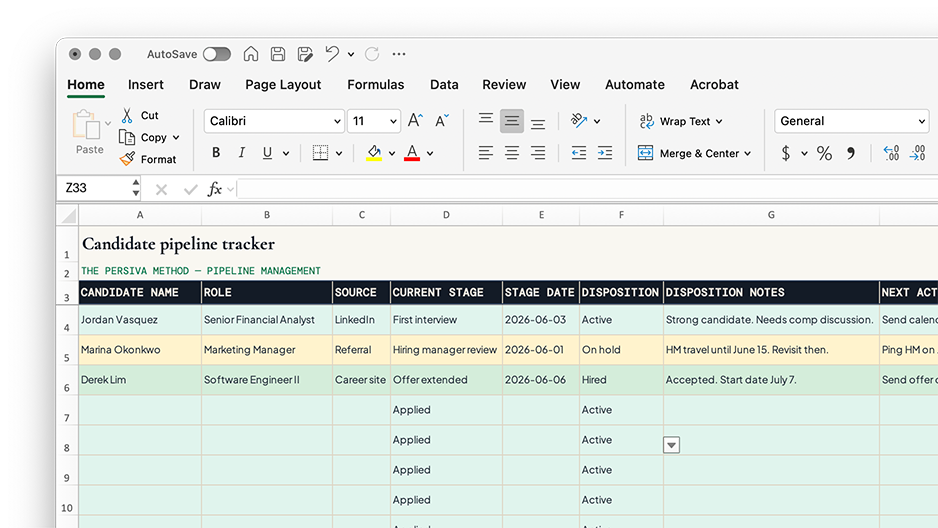Click the Insert Function fx icon
This screenshot has height=528, width=938.
pyautogui.click(x=214, y=190)
